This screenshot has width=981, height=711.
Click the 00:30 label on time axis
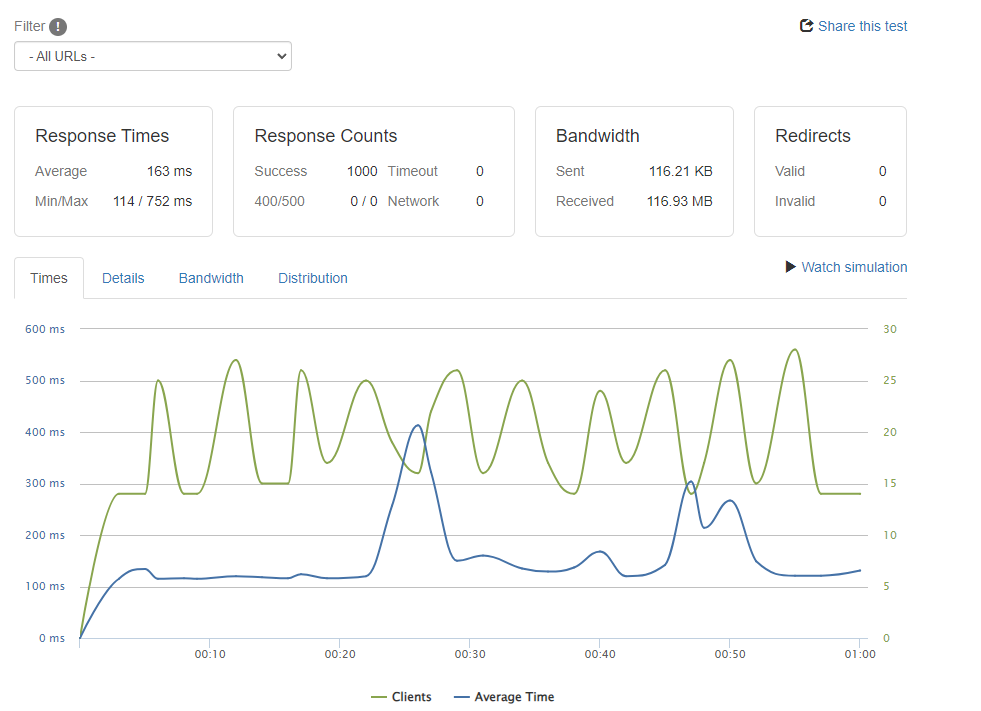[x=469, y=654]
